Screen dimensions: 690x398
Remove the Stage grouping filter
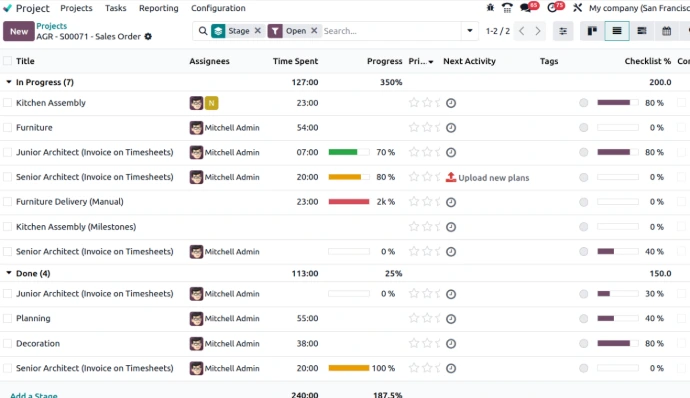tap(258, 30)
